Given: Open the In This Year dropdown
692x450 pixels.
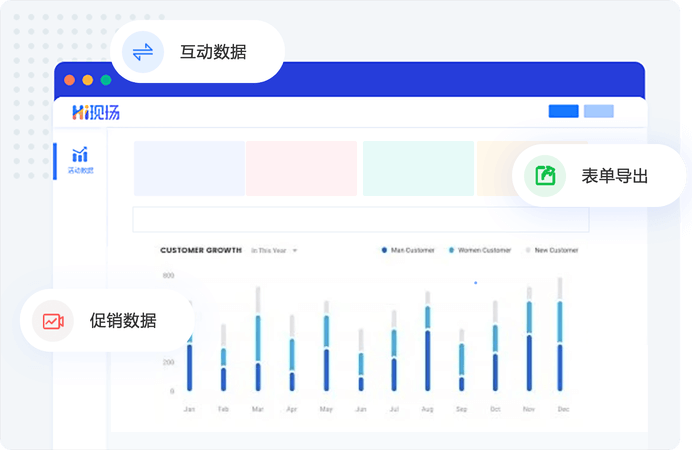Looking at the screenshot, I should (x=274, y=250).
